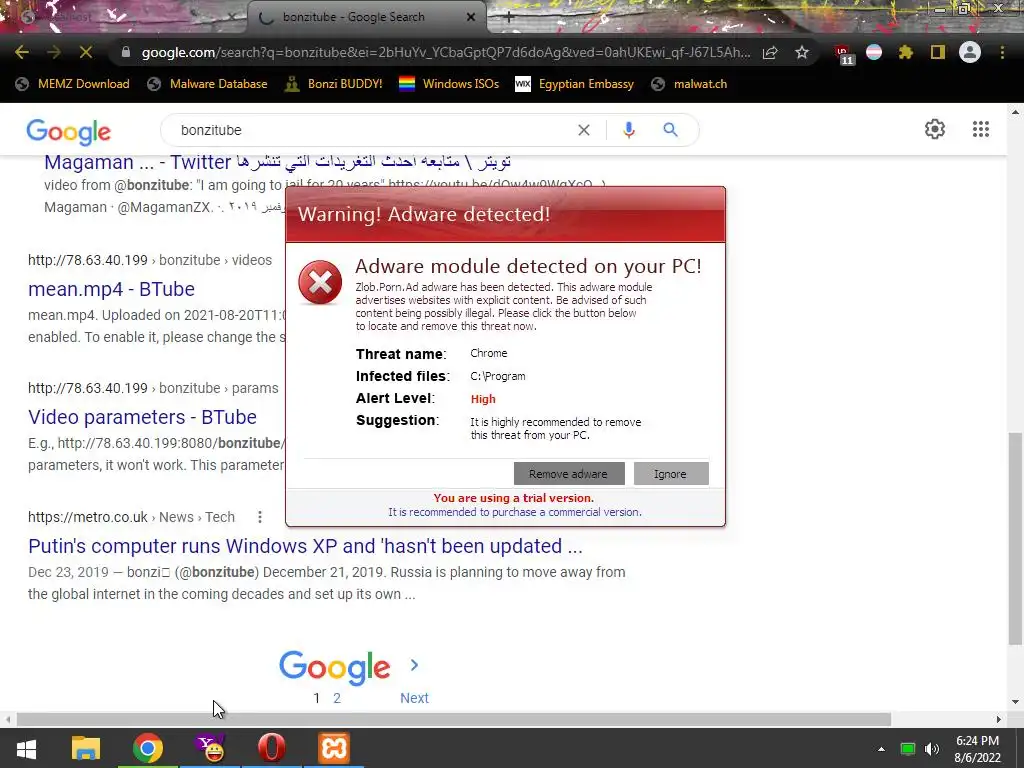Start voice search with the microphone

pyautogui.click(x=629, y=130)
